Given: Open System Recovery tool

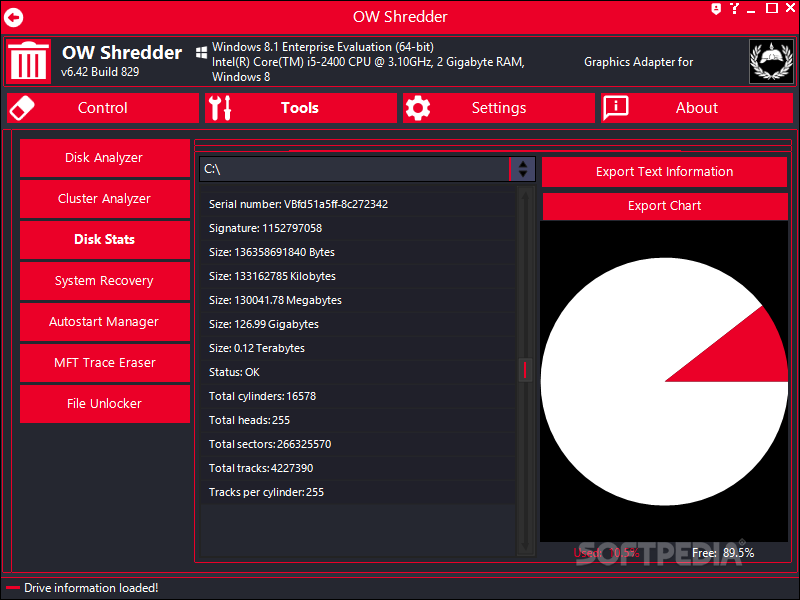Looking at the screenshot, I should [x=105, y=281].
